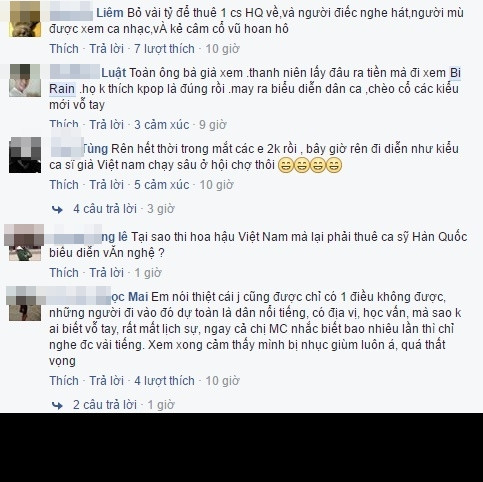Open Mai's avatar thumbnail

25,303
